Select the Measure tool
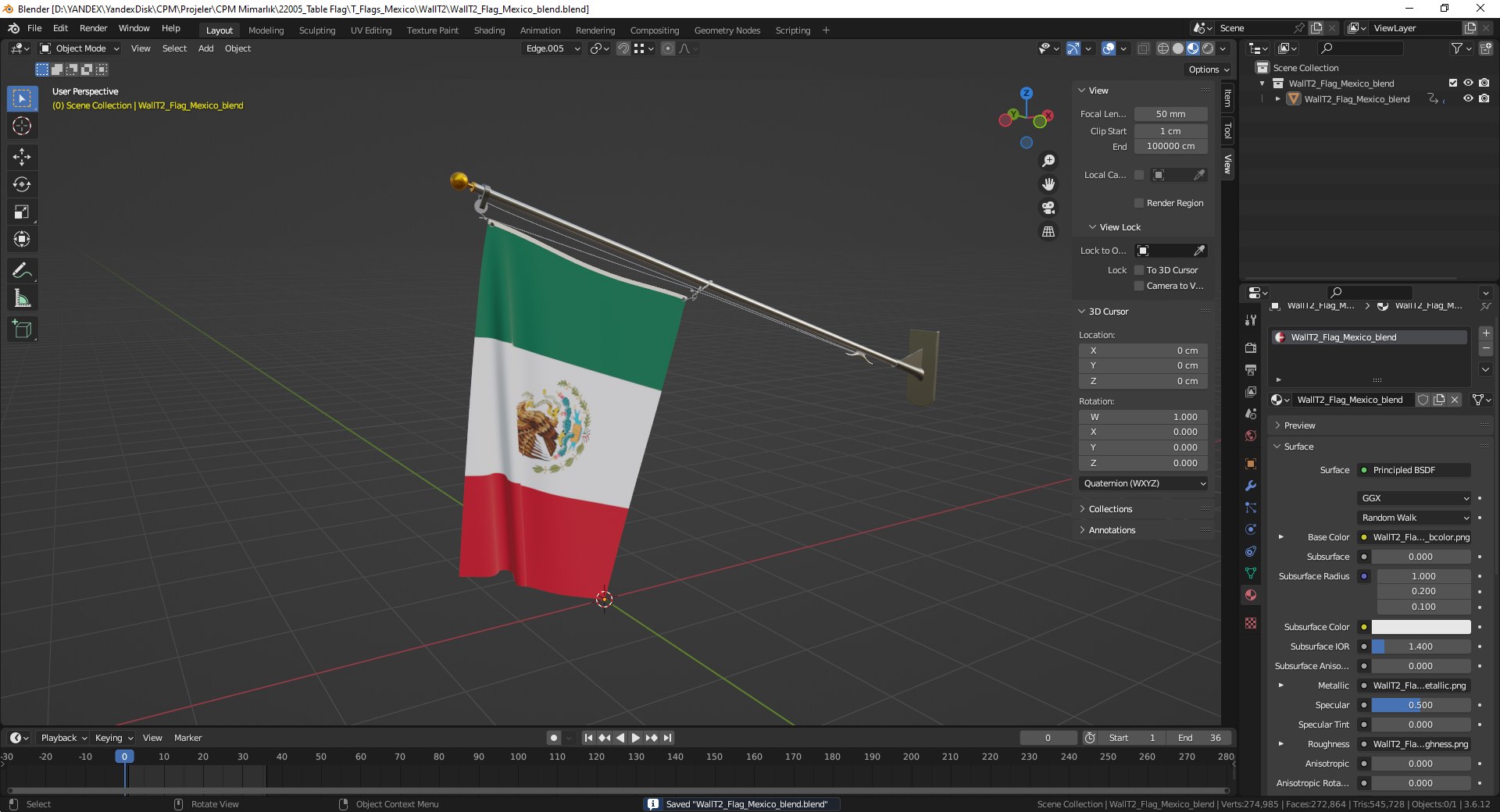 pyautogui.click(x=22, y=297)
